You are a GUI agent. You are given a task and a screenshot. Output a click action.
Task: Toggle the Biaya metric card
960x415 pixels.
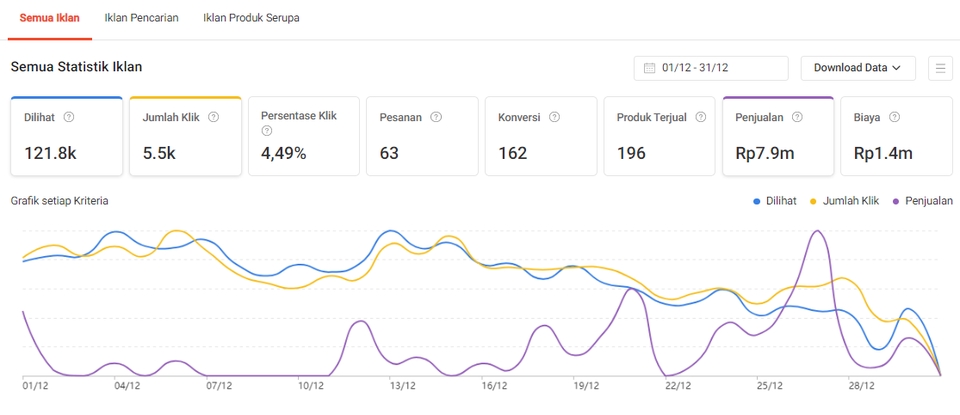(896, 136)
